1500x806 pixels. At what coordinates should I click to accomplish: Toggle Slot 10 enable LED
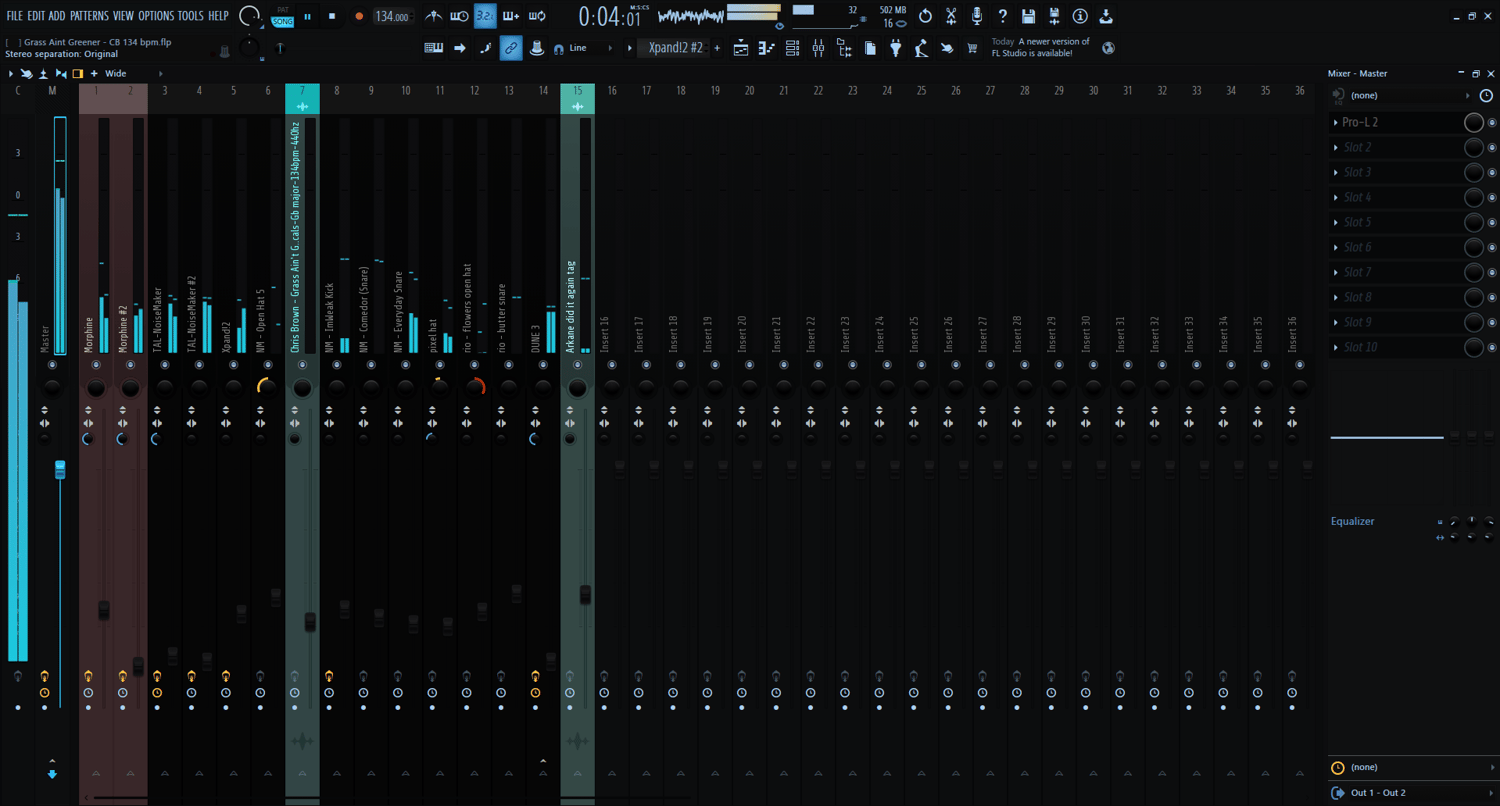click(1491, 347)
